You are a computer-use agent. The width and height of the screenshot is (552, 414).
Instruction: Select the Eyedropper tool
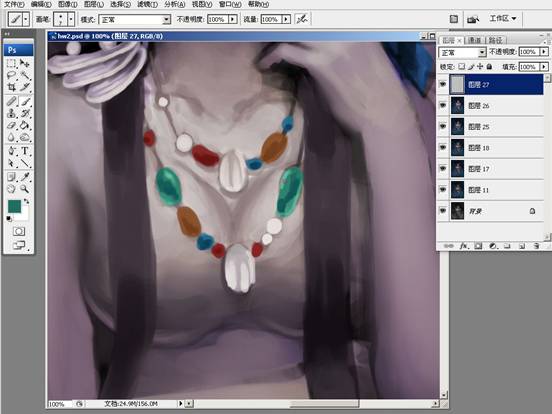[25, 176]
